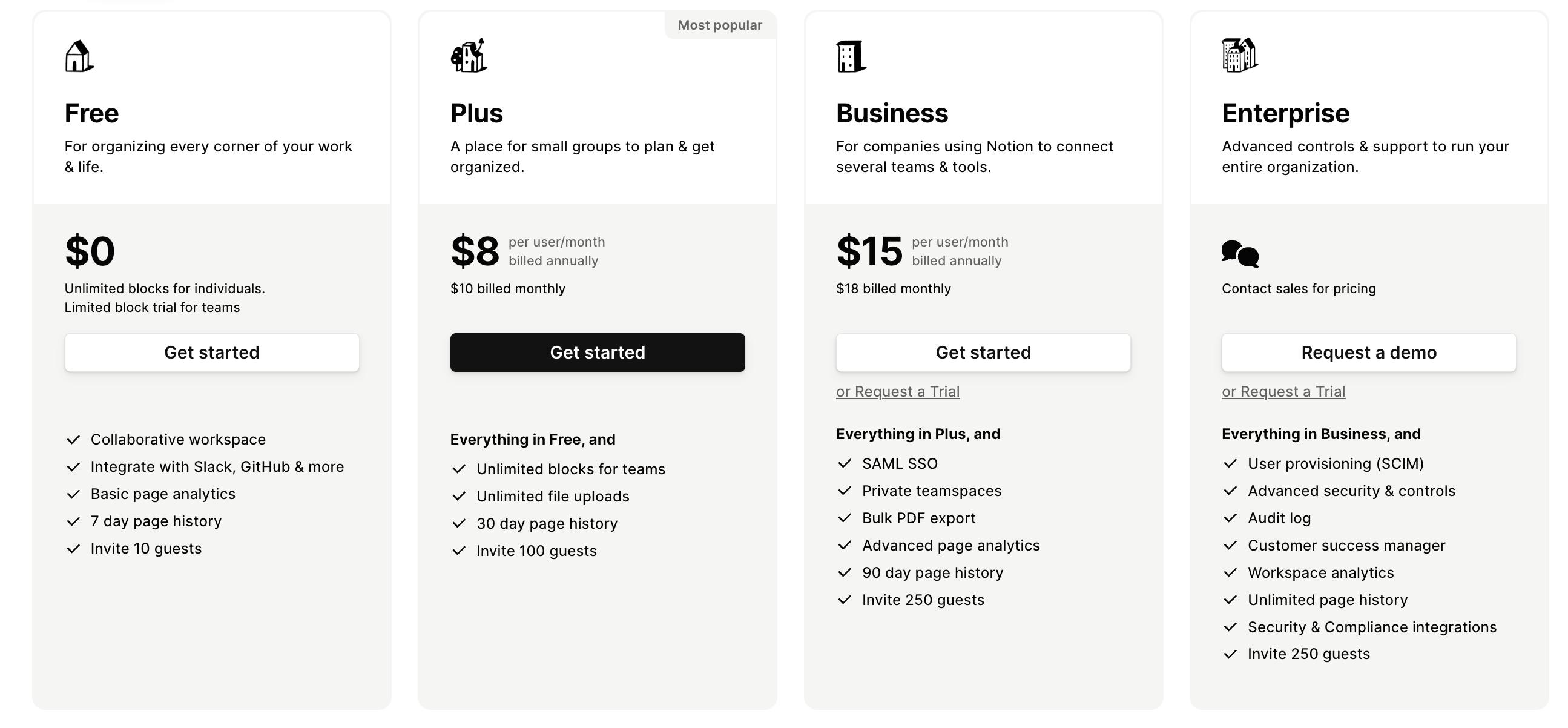Click the $15 Business price
This screenshot has width=1568, height=728.
[x=869, y=251]
